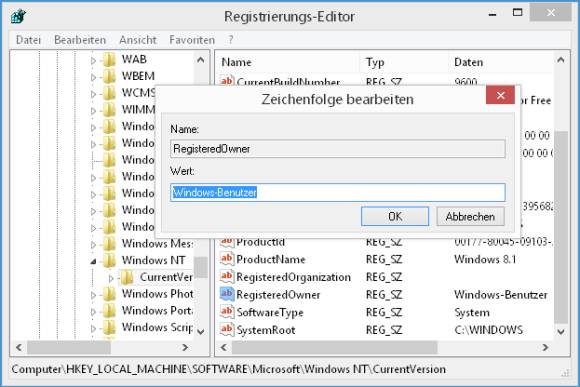Click value list vertical scroll down arrow
Image resolution: width=580 pixels, height=387 pixels.
(561, 332)
